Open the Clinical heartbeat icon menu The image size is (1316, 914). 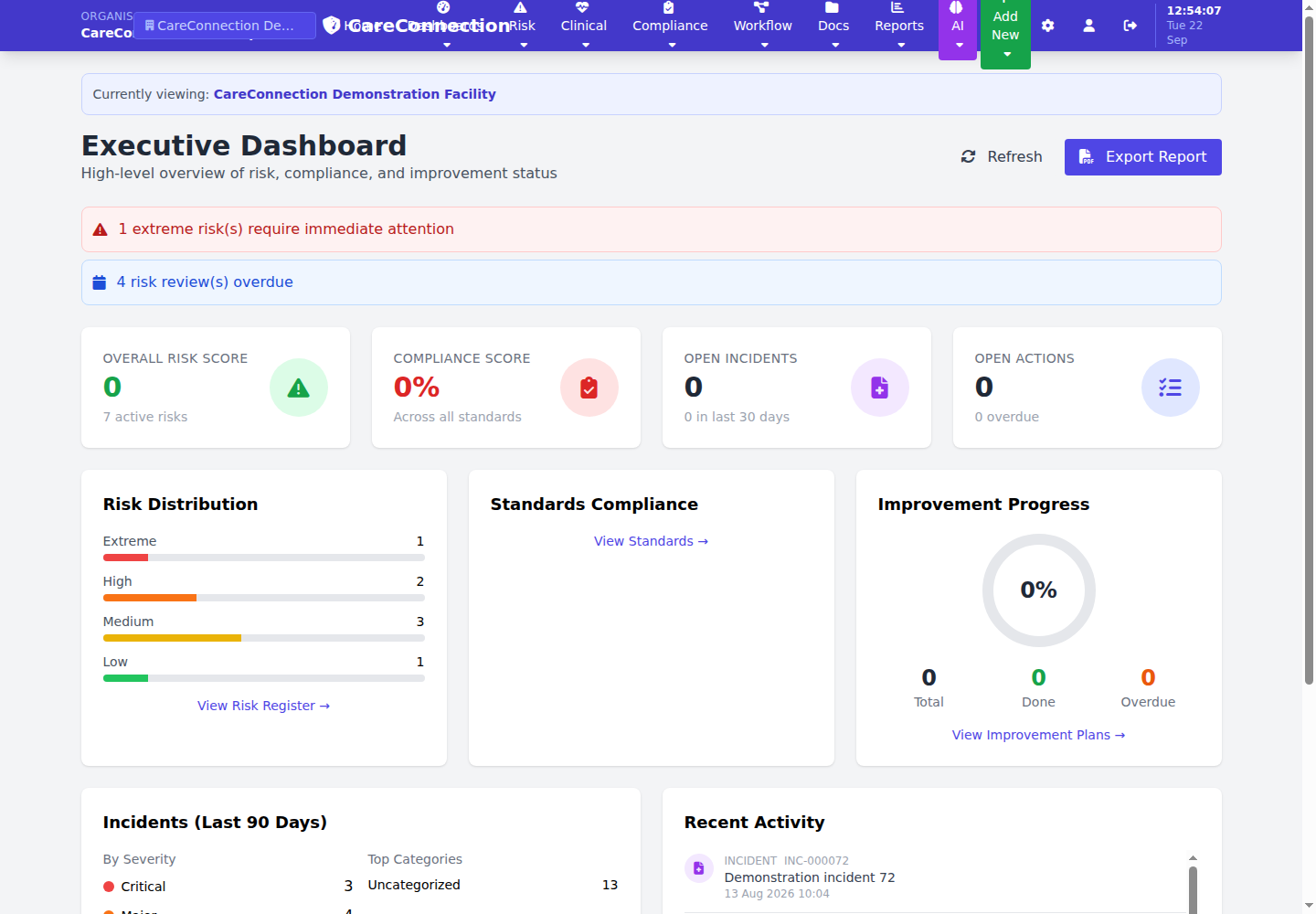tap(583, 7)
